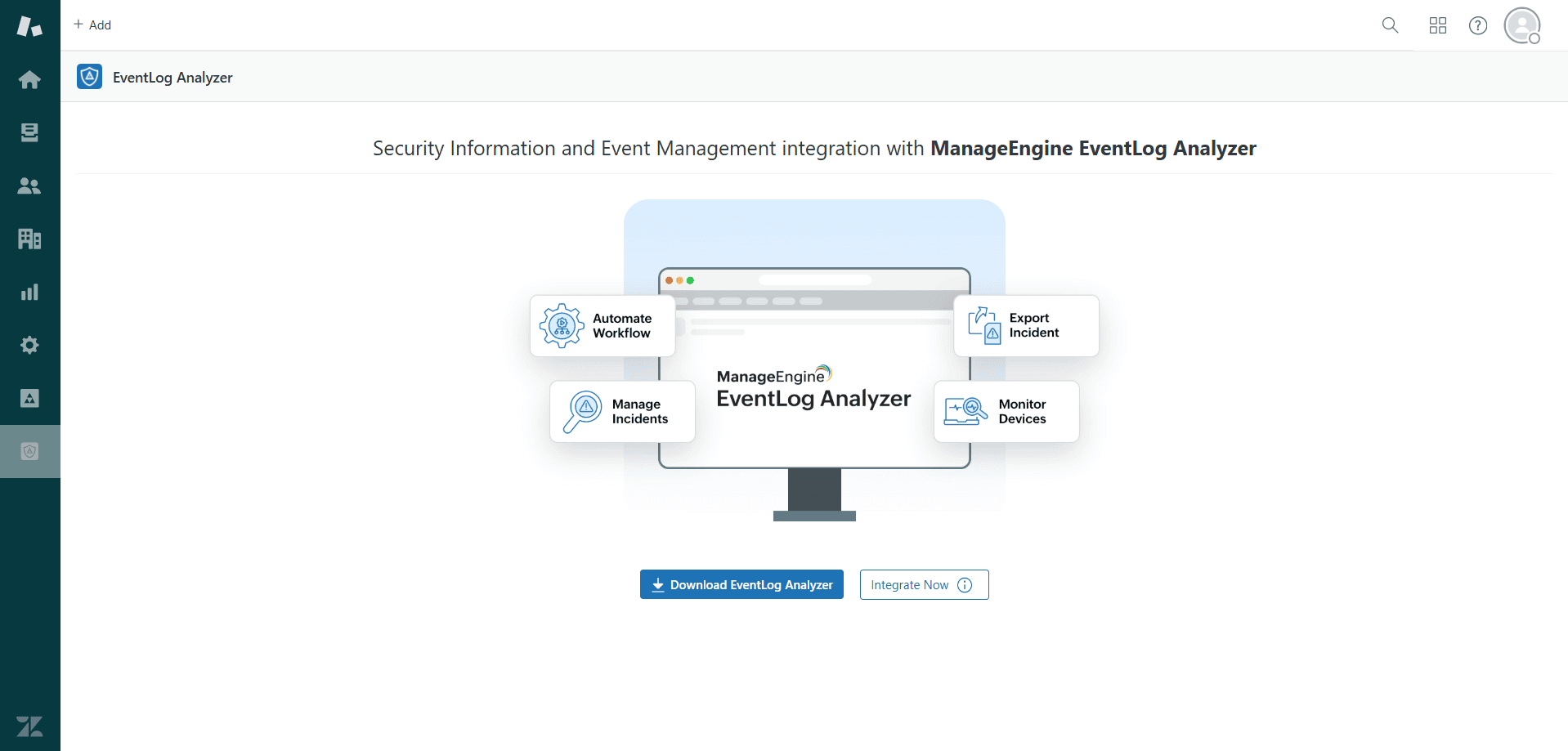Click the Download EventLog Analyzer button
Viewport: 1568px width, 751px height.
pos(741,584)
